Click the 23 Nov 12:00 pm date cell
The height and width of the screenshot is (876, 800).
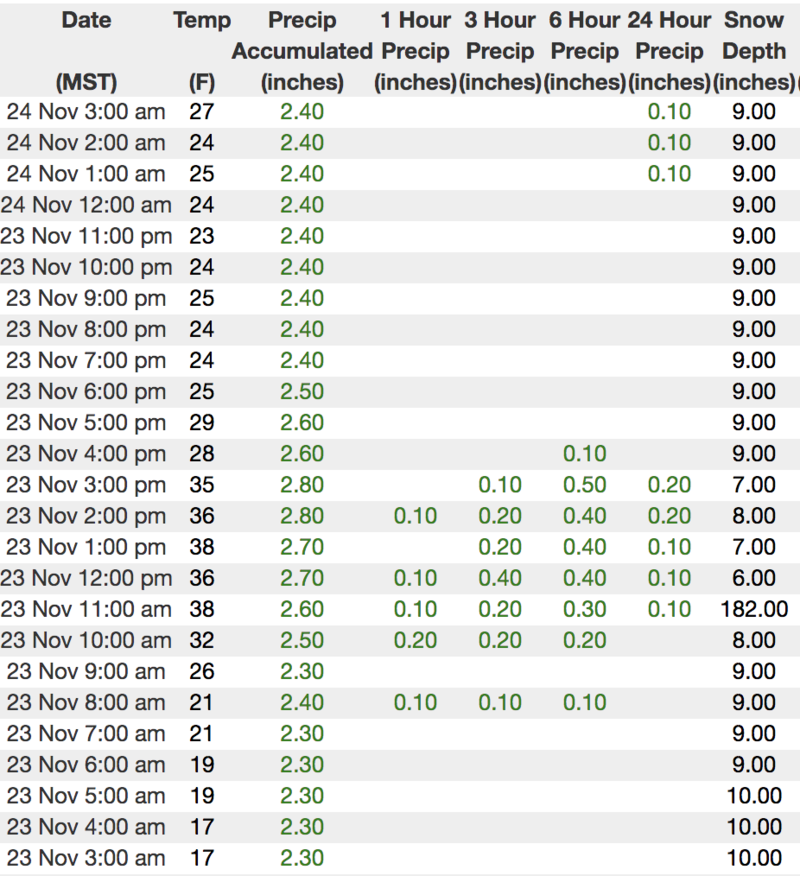point(86,578)
